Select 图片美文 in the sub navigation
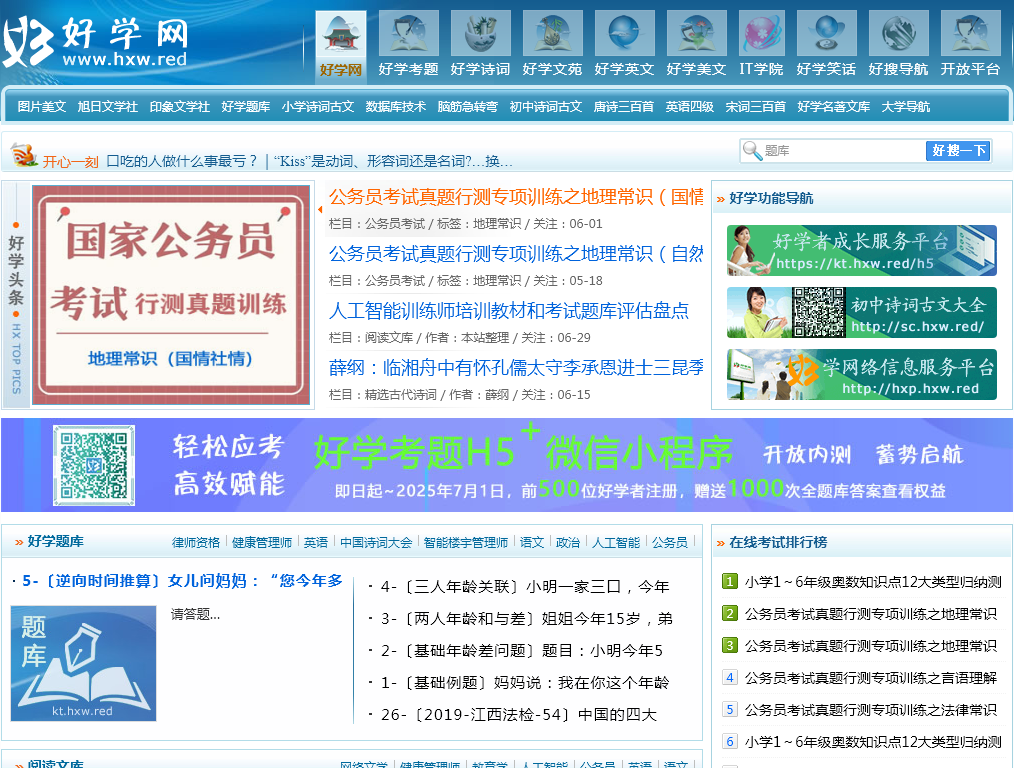The image size is (1014, 768). [x=41, y=107]
